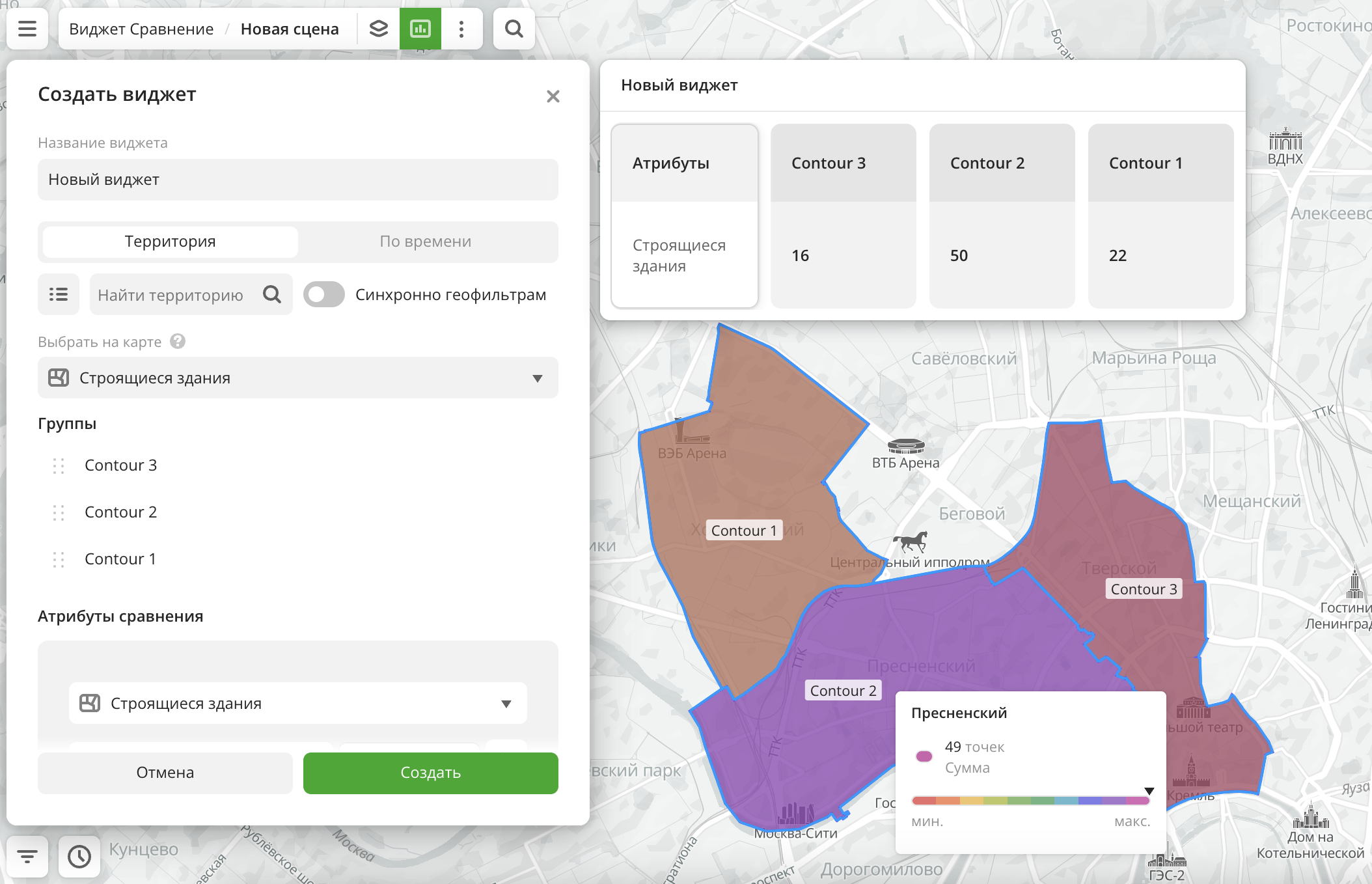Screen dimensions: 1372x884
Task: Switch to the Территория tab
Action: 170,242
